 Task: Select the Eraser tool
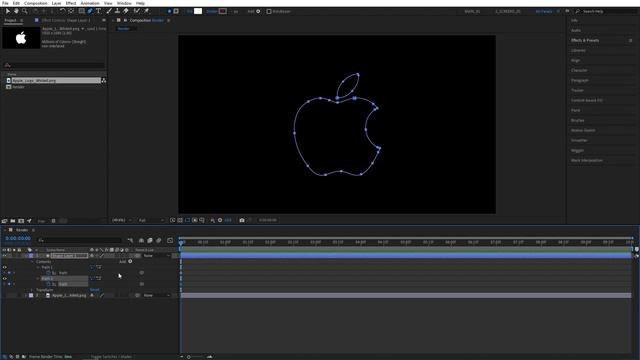(x=126, y=11)
